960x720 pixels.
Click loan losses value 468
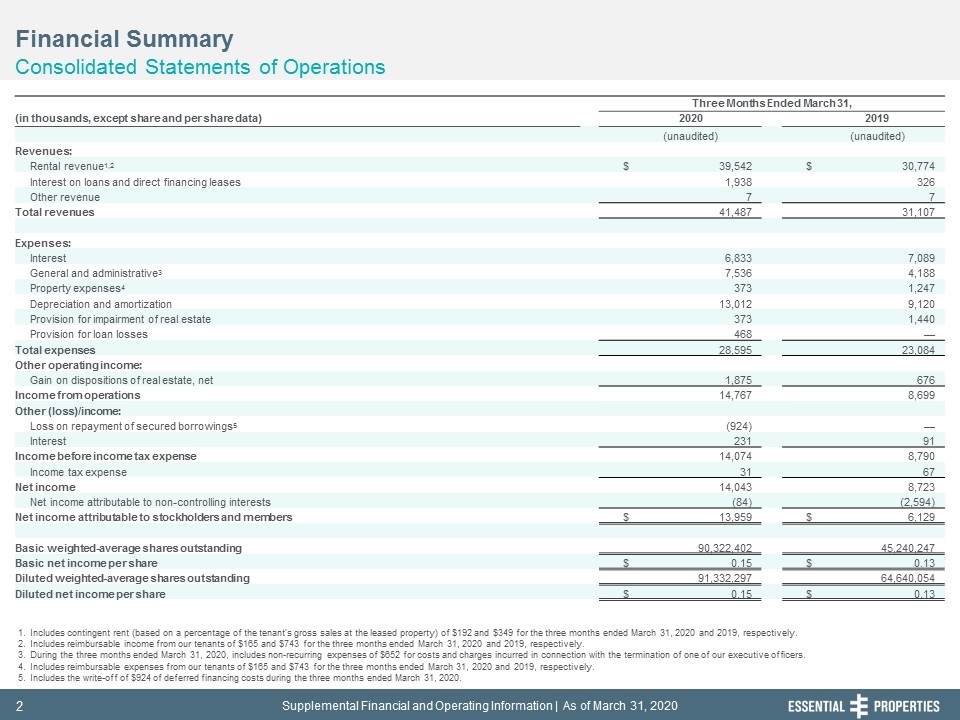pos(743,334)
